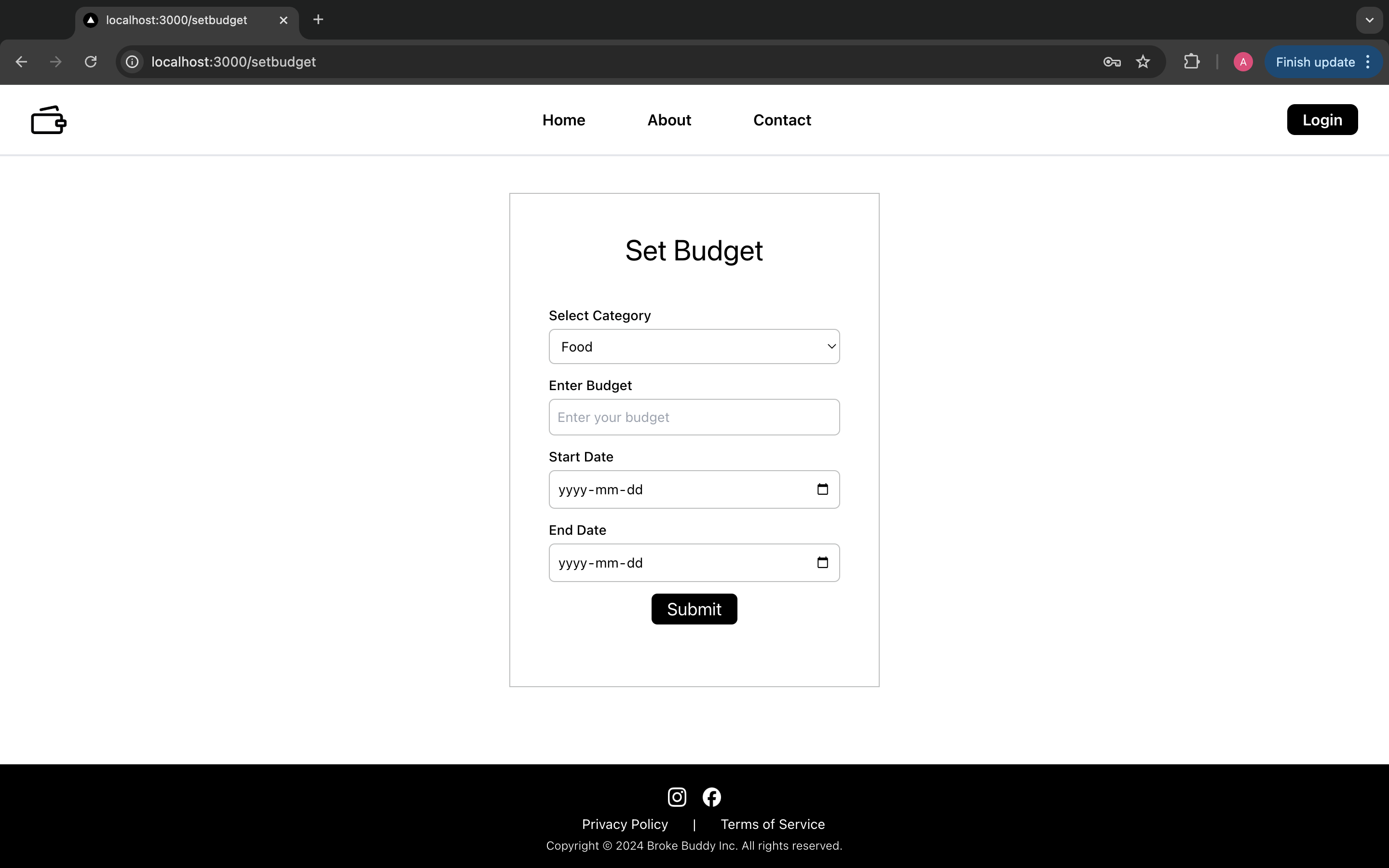Focus the Enter your budget field

click(x=694, y=417)
